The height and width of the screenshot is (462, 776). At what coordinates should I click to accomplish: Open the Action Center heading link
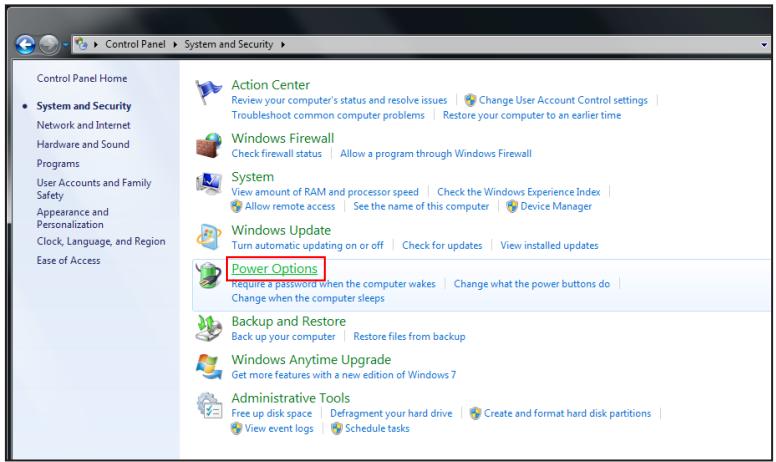pyautogui.click(x=270, y=85)
